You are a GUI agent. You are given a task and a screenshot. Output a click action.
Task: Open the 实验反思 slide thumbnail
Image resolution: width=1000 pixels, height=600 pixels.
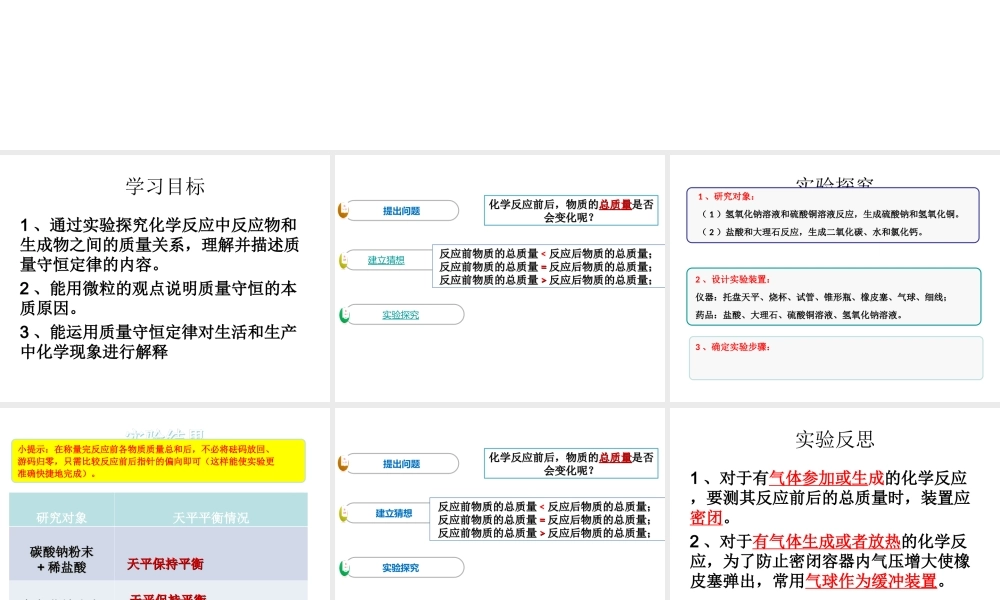(x=835, y=504)
